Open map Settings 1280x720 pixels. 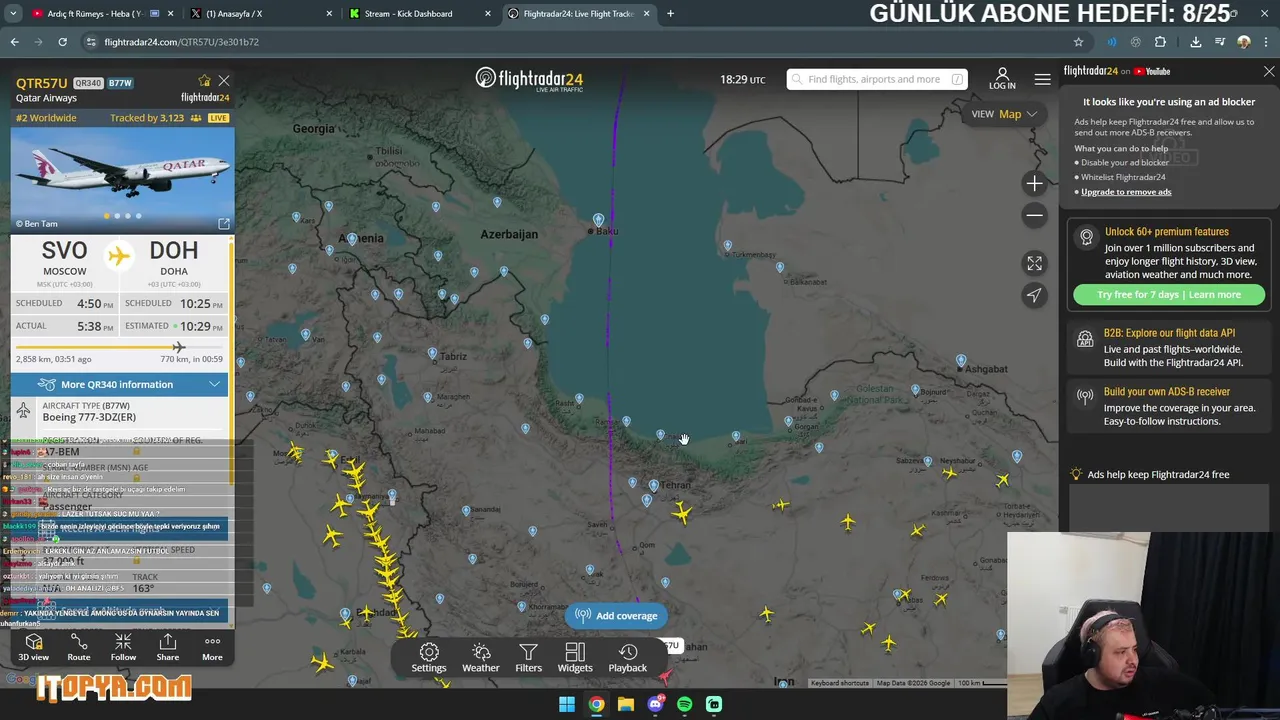point(429,658)
